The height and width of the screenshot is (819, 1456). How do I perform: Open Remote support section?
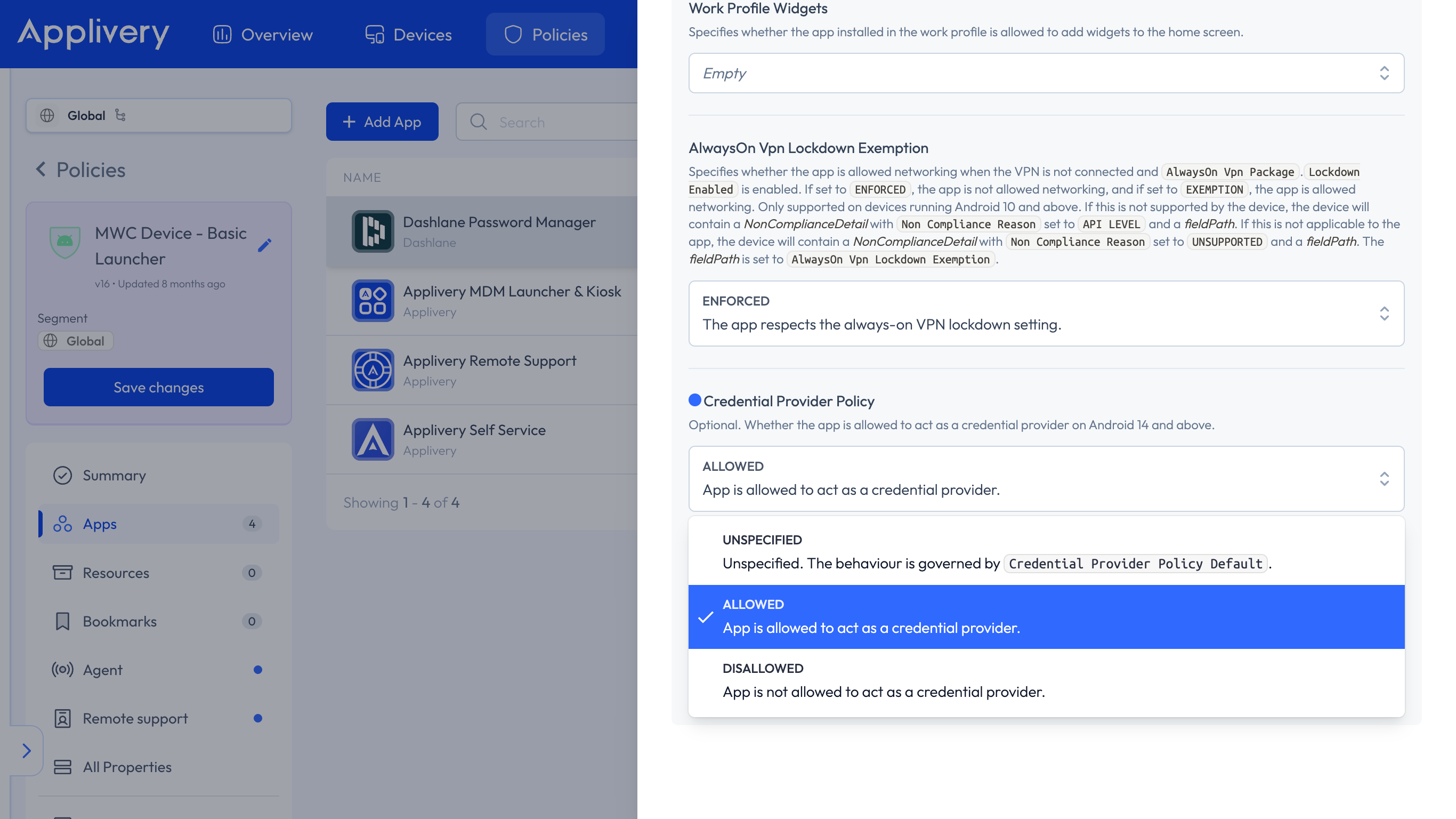(x=159, y=718)
